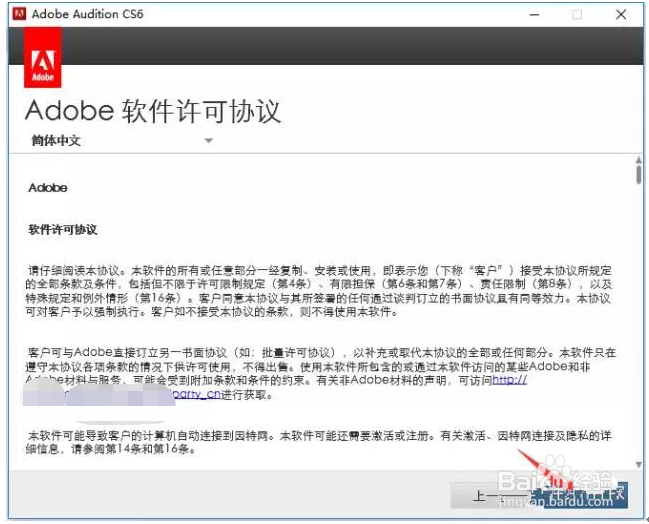Image resolution: width=649 pixels, height=524 pixels.
Task: Click the paragraph starting '请仔细阅读本协议'
Action: [x=319, y=291]
